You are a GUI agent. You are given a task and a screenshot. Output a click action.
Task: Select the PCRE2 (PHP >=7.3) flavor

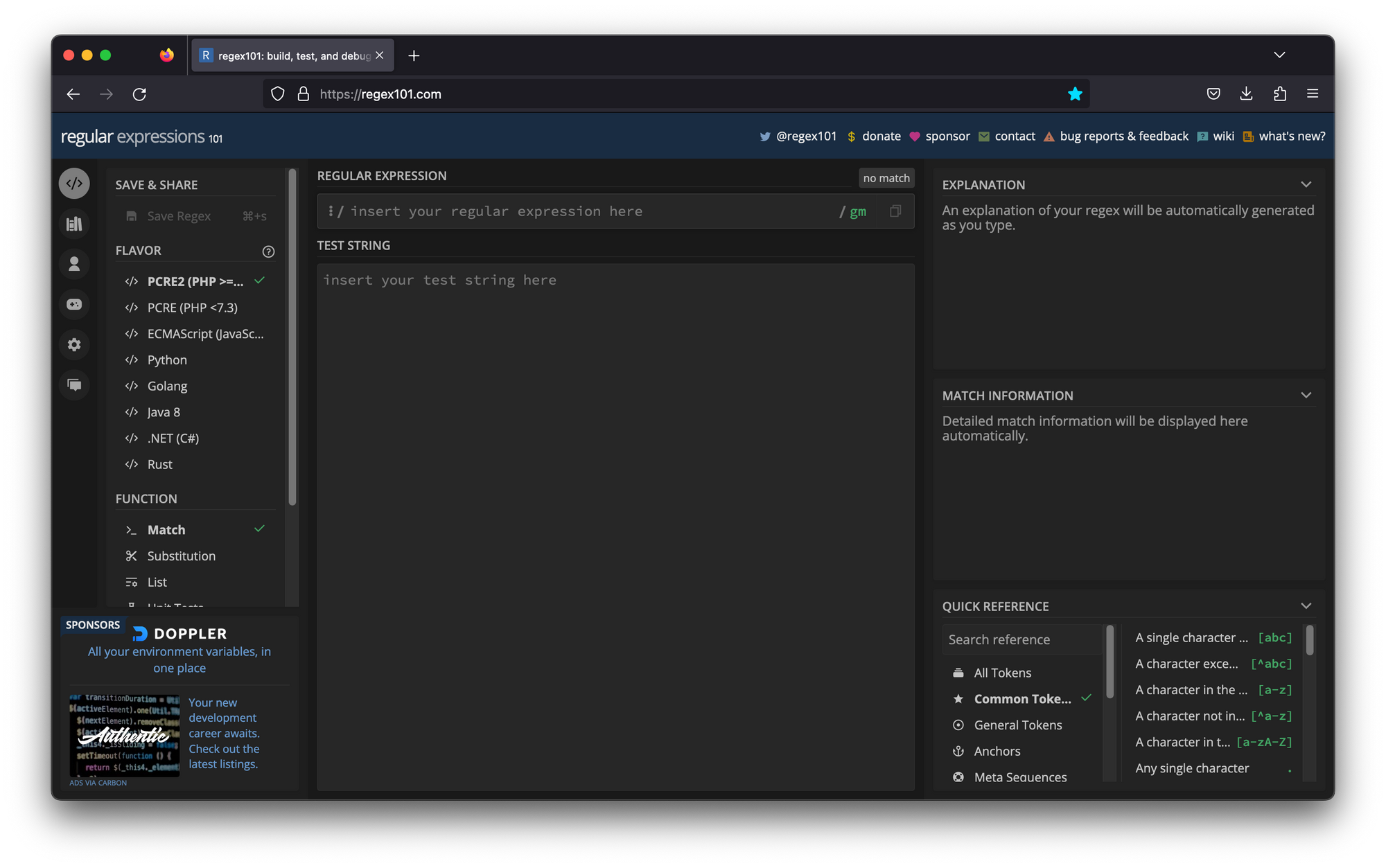click(195, 281)
